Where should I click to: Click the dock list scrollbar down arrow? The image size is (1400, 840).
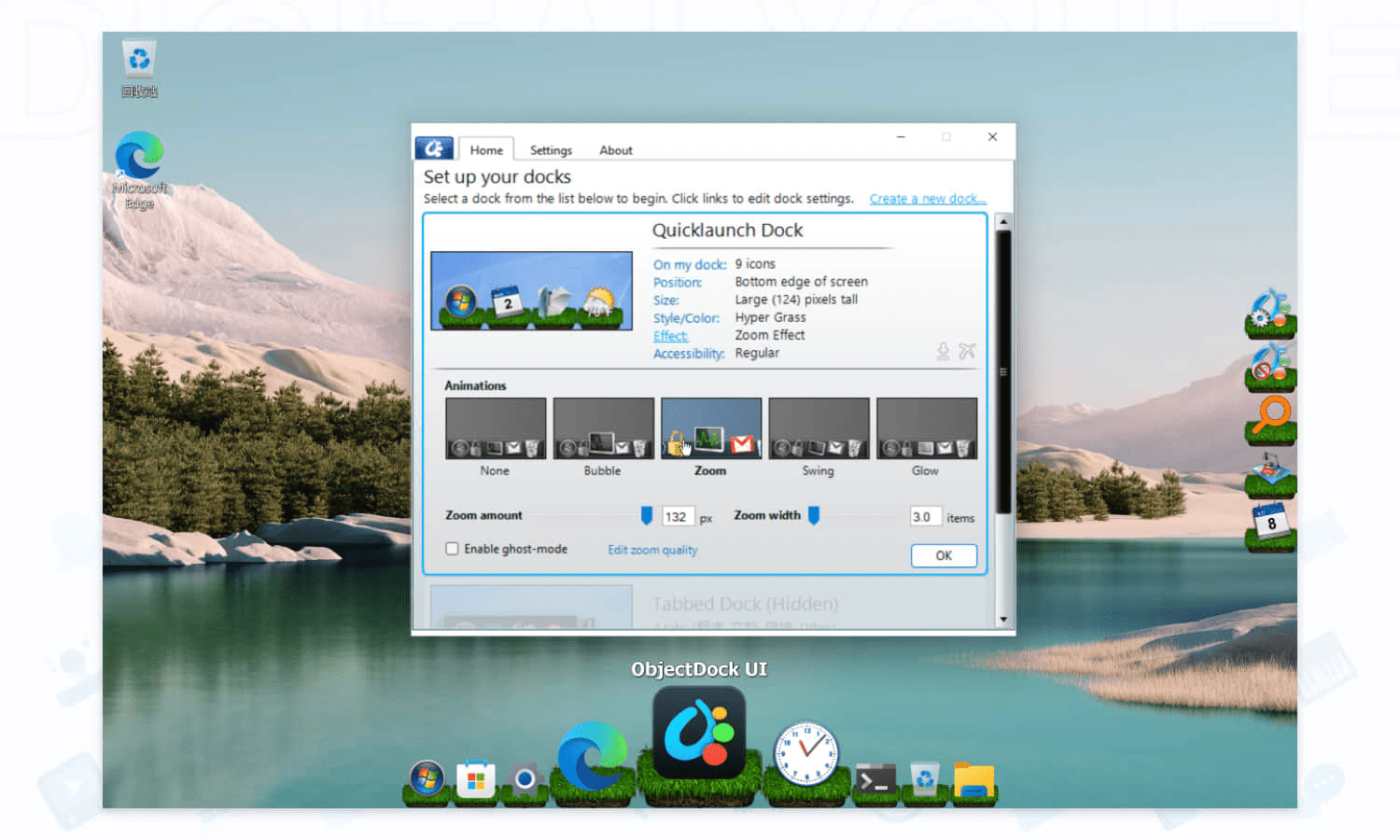(x=1003, y=620)
